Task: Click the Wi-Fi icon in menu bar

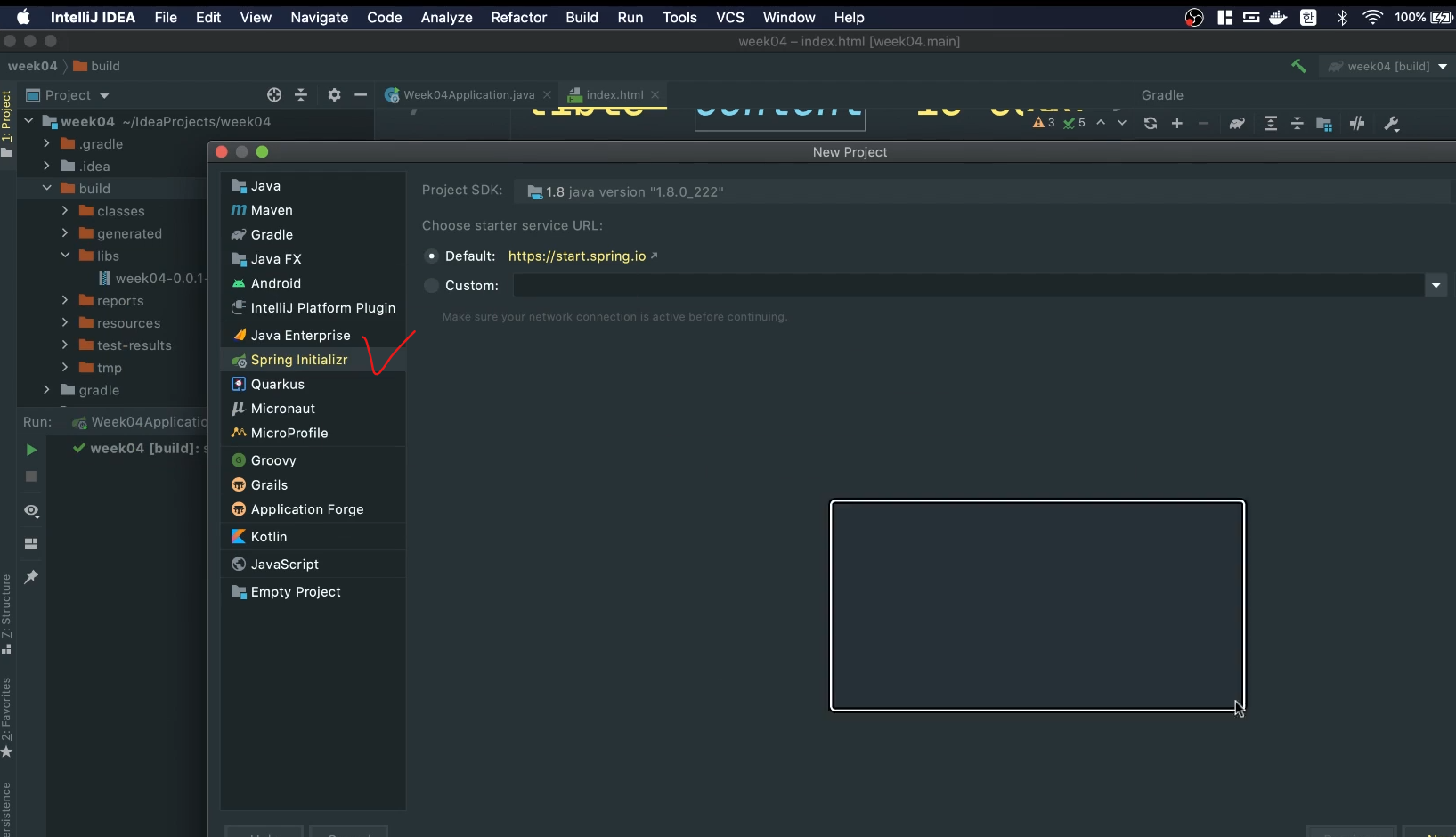Action: pos(1373,18)
